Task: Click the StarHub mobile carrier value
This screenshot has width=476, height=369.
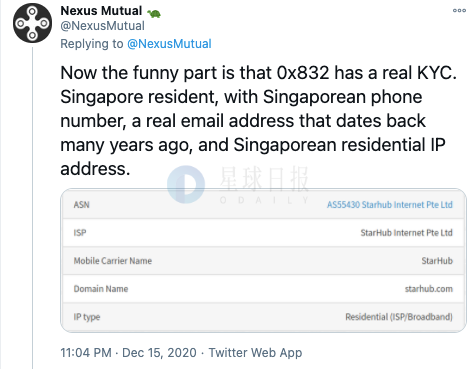Action: [x=437, y=261]
